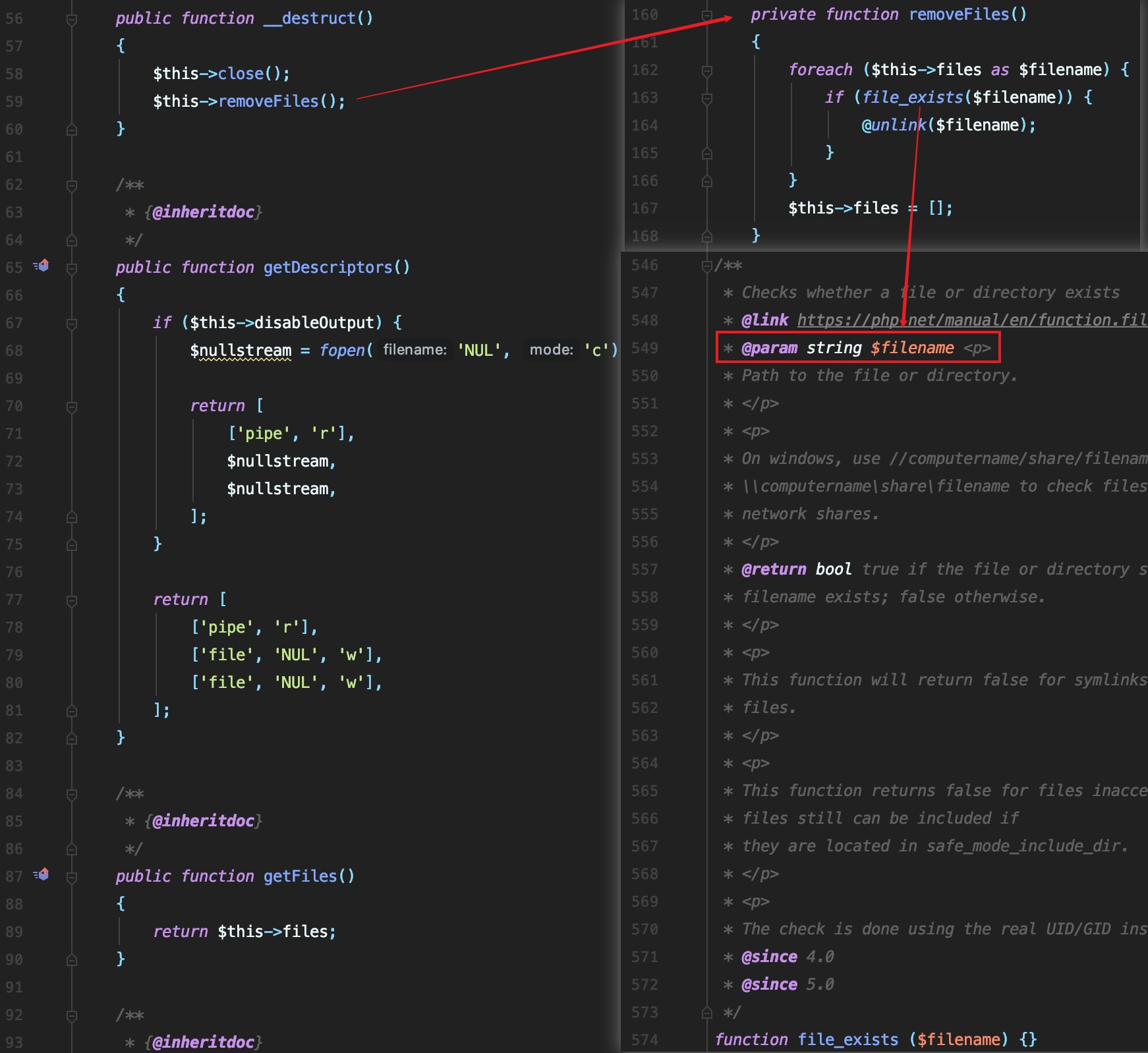The height and width of the screenshot is (1053, 1148).
Task: Click the 'filename:' parameter hint on line 68
Action: click(x=415, y=350)
